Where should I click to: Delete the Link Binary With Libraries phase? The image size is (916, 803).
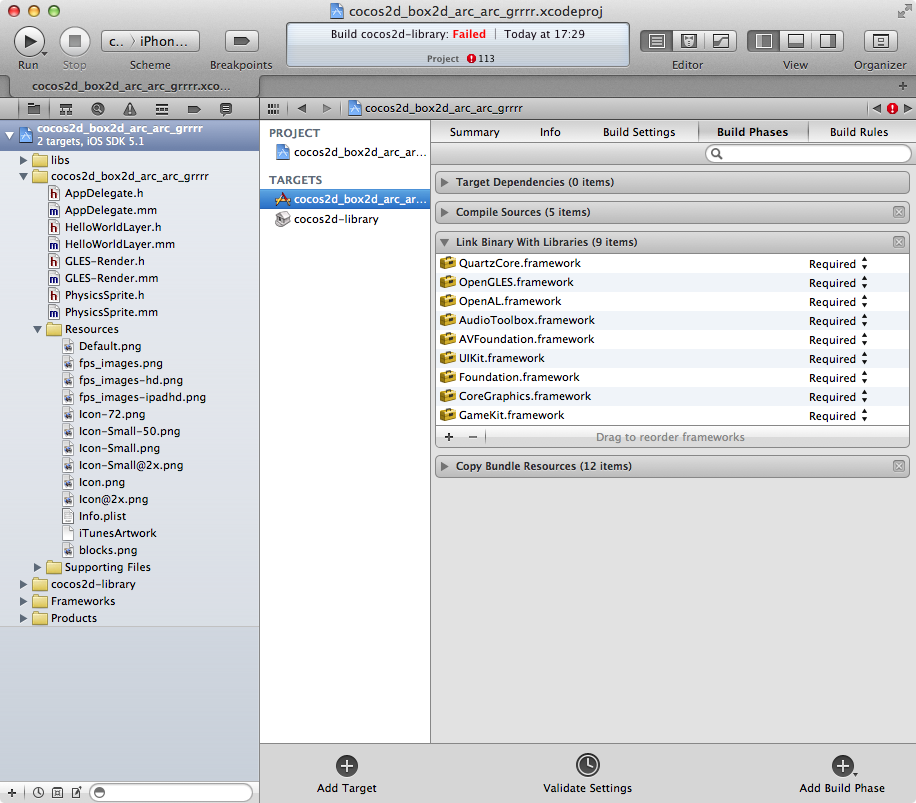[x=898, y=242]
